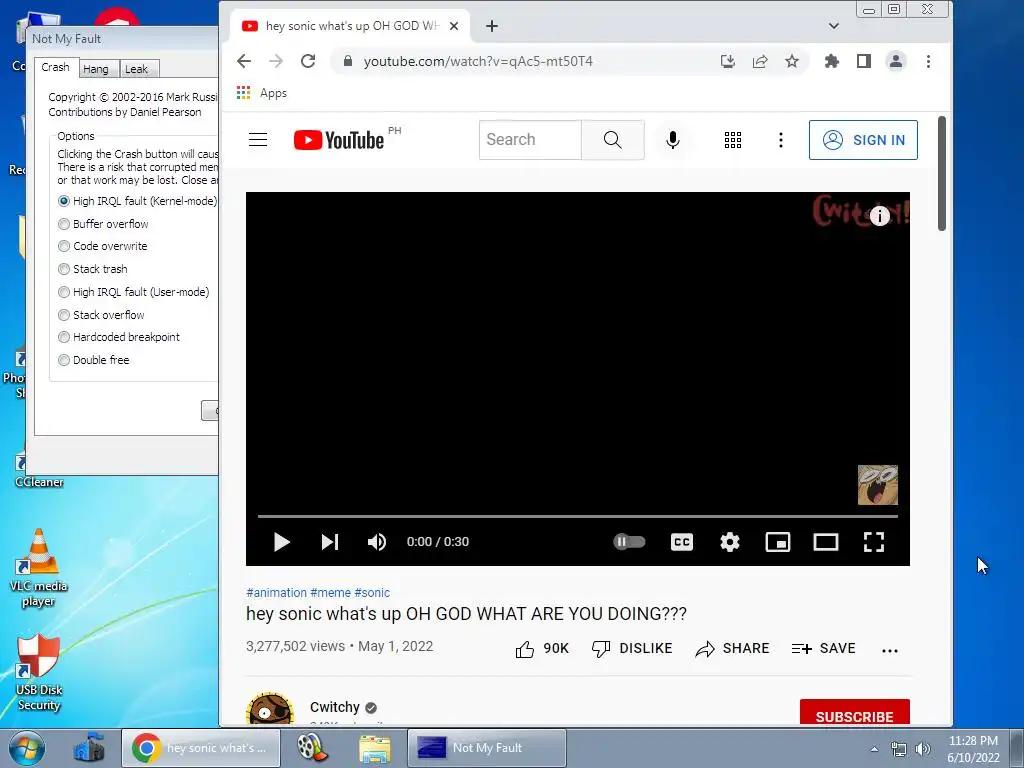Switch to Crash tab in Not My Fault
Screen dimensions: 1024x768
pos(55,67)
